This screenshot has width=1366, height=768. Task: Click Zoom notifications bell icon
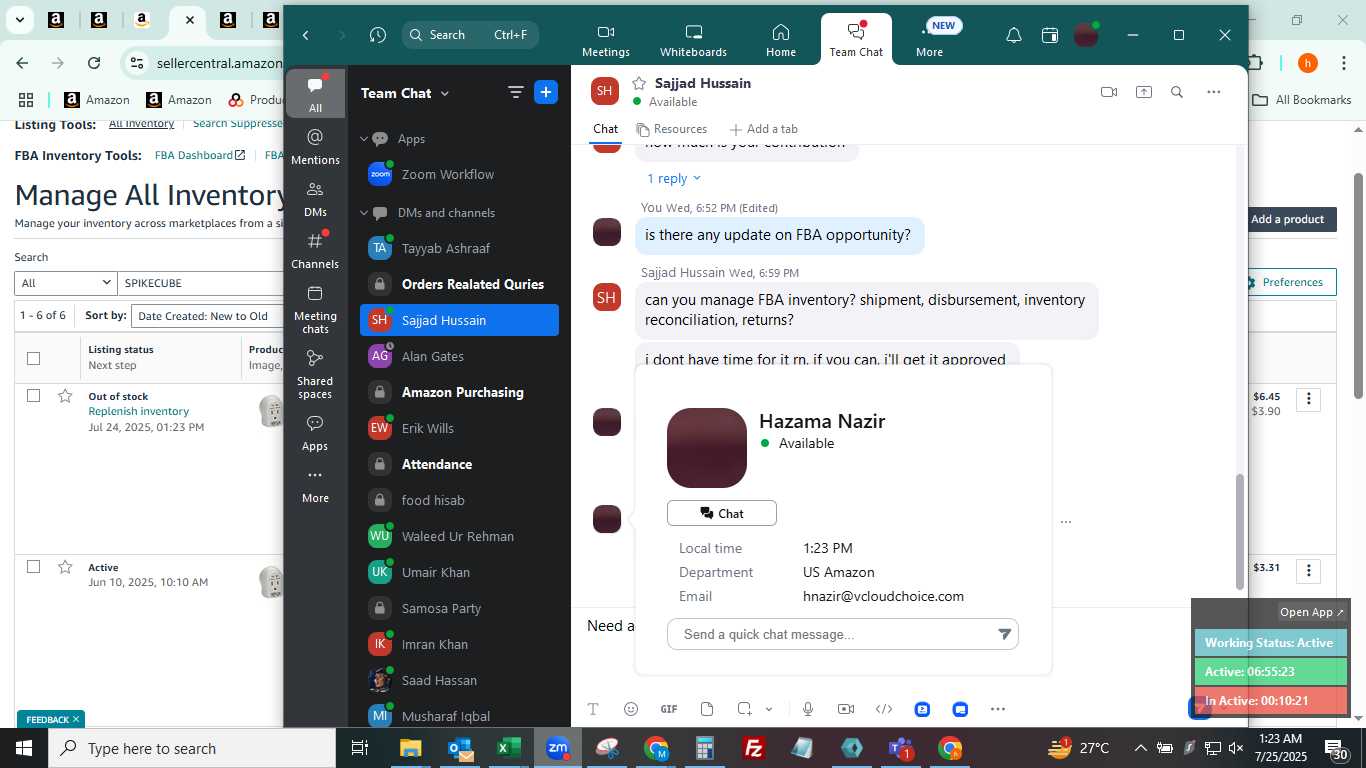pyautogui.click(x=1013, y=35)
